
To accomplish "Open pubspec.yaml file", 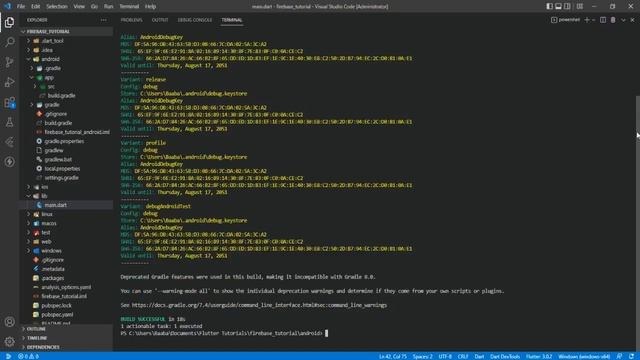I will click(x=66, y=315).
